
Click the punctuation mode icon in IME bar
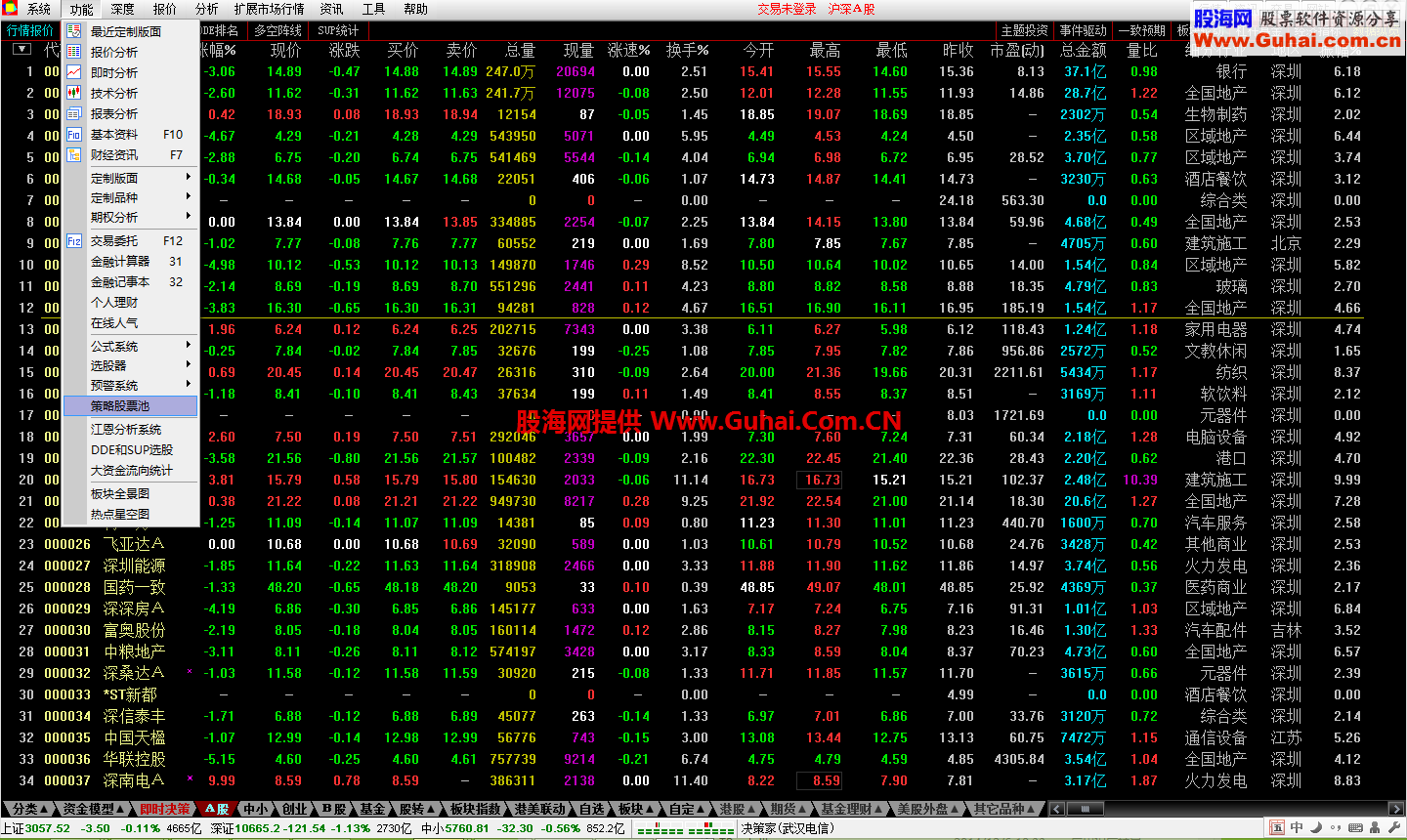[x=1334, y=828]
